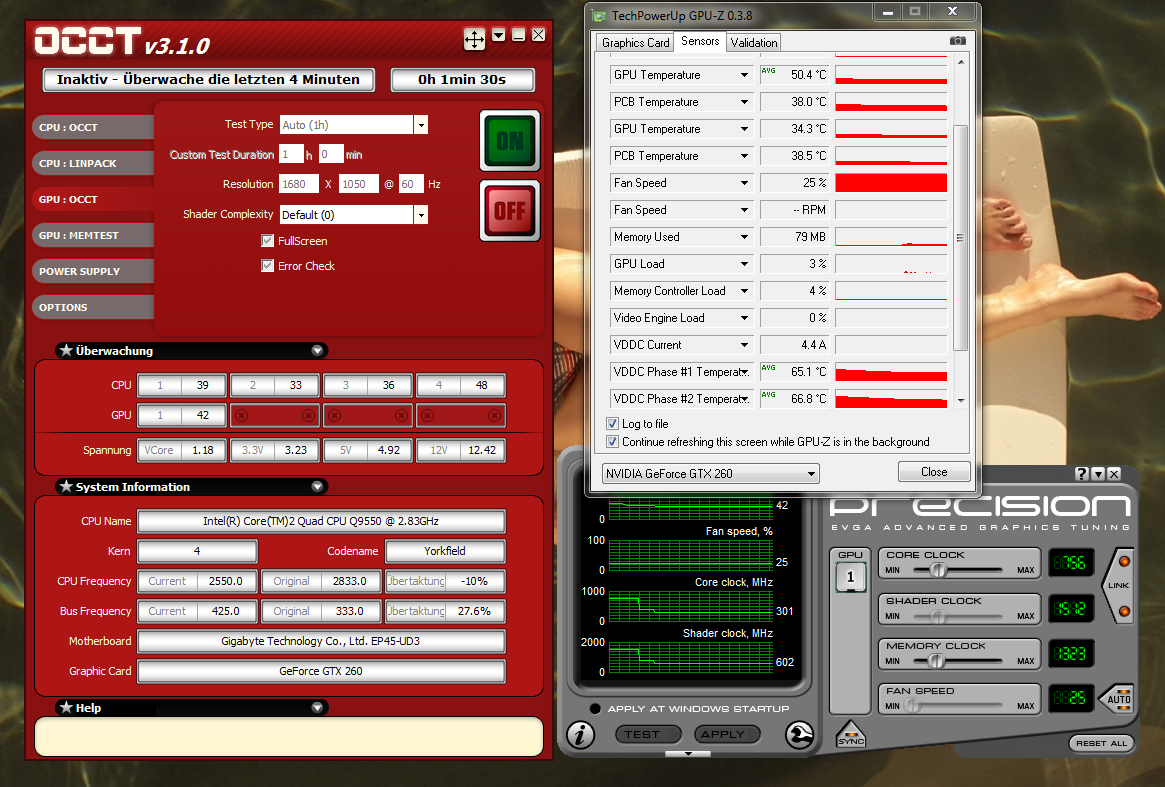
Task: Adjust the Fan Speed slider in Precision
Action: click(x=912, y=706)
